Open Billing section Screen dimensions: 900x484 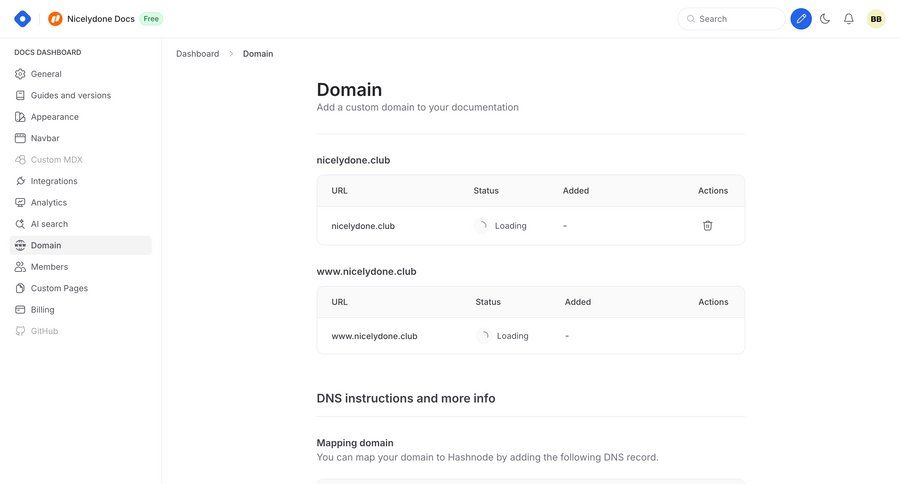[81, 309]
